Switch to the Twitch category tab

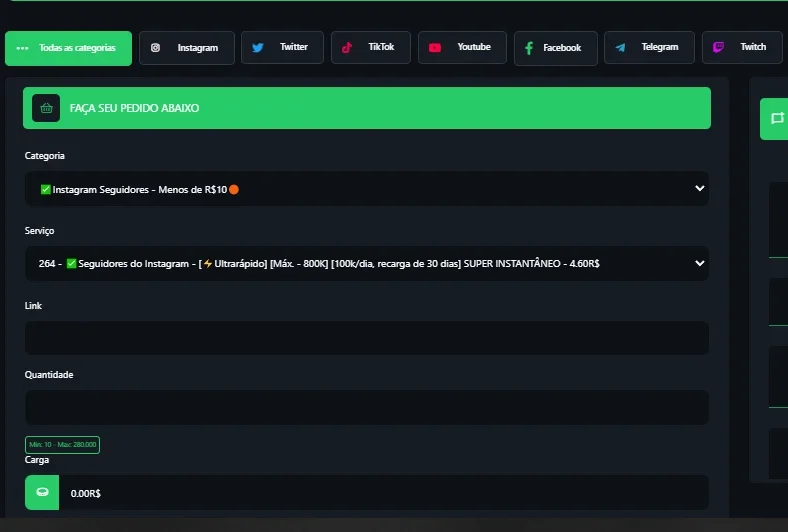pos(742,47)
